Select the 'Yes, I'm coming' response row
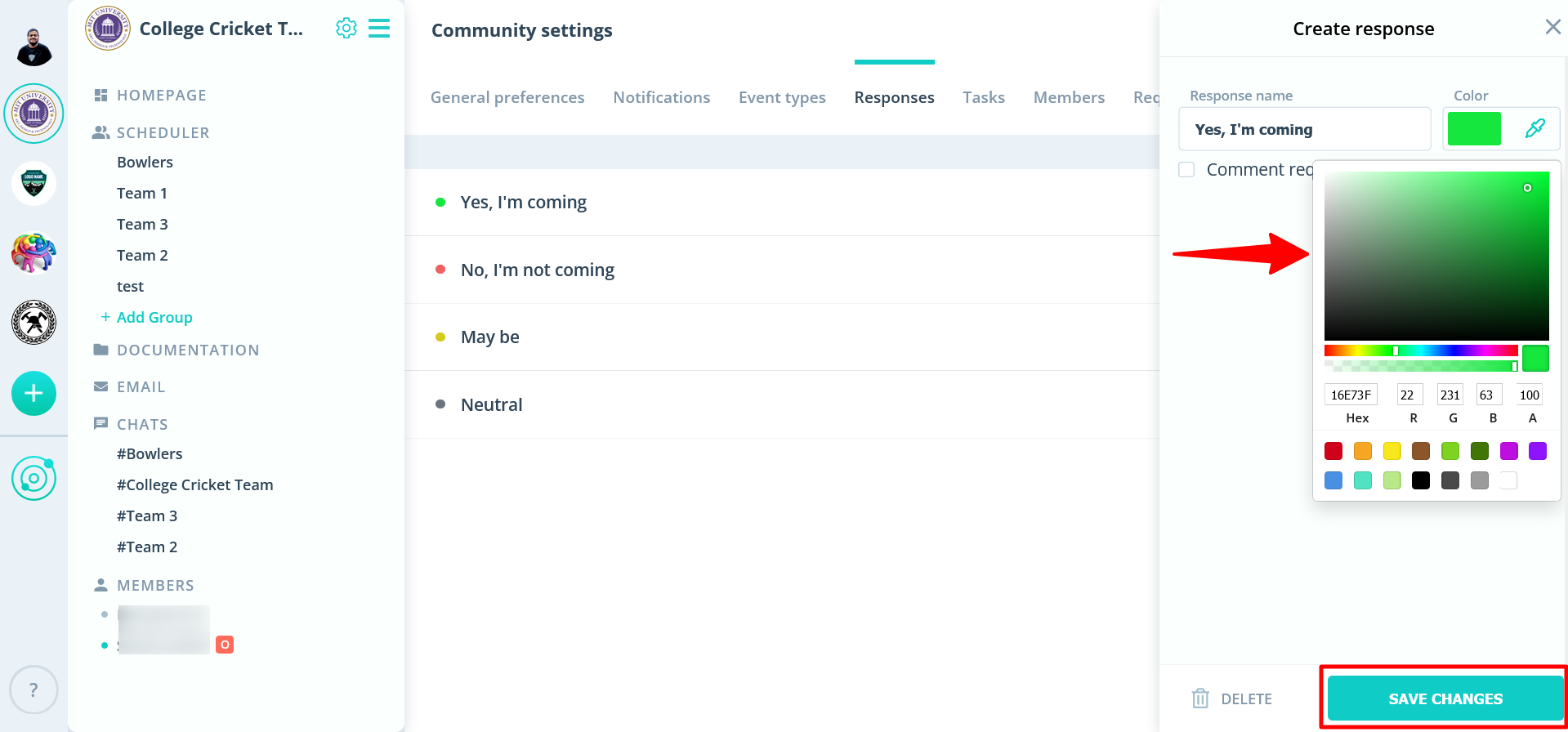This screenshot has height=732, width=1568. click(x=782, y=203)
